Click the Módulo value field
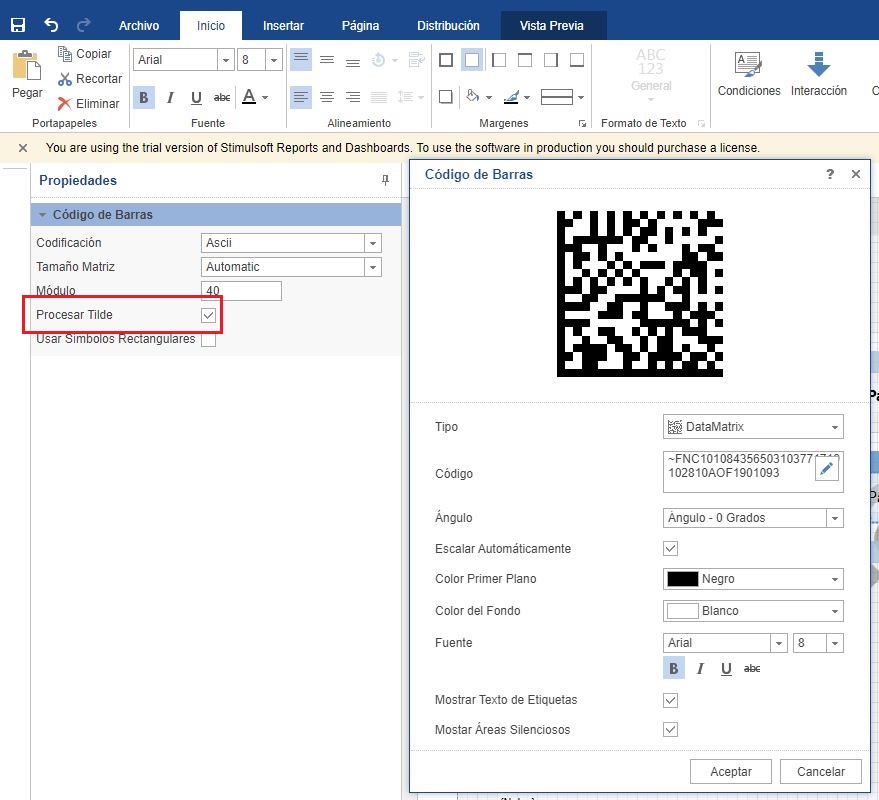 tap(241, 291)
